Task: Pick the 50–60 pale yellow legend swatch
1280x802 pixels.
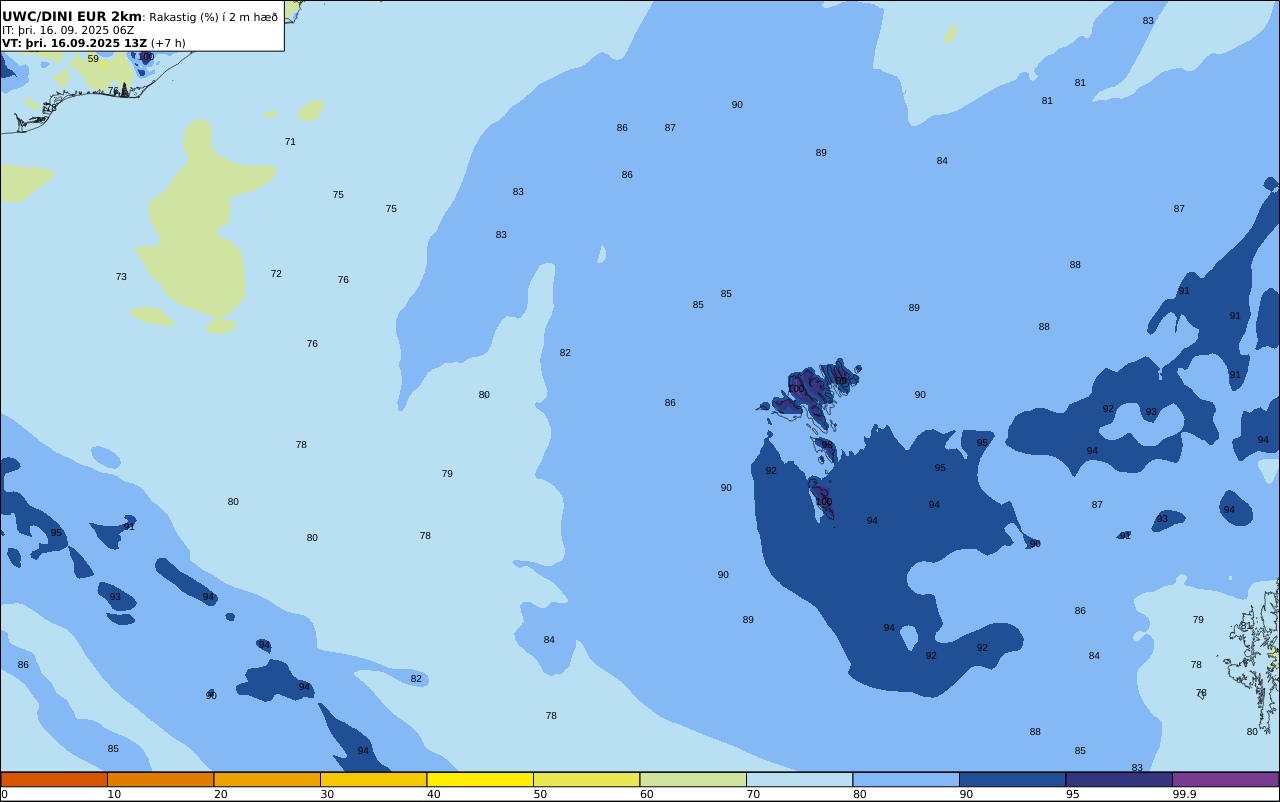Action: click(586, 779)
